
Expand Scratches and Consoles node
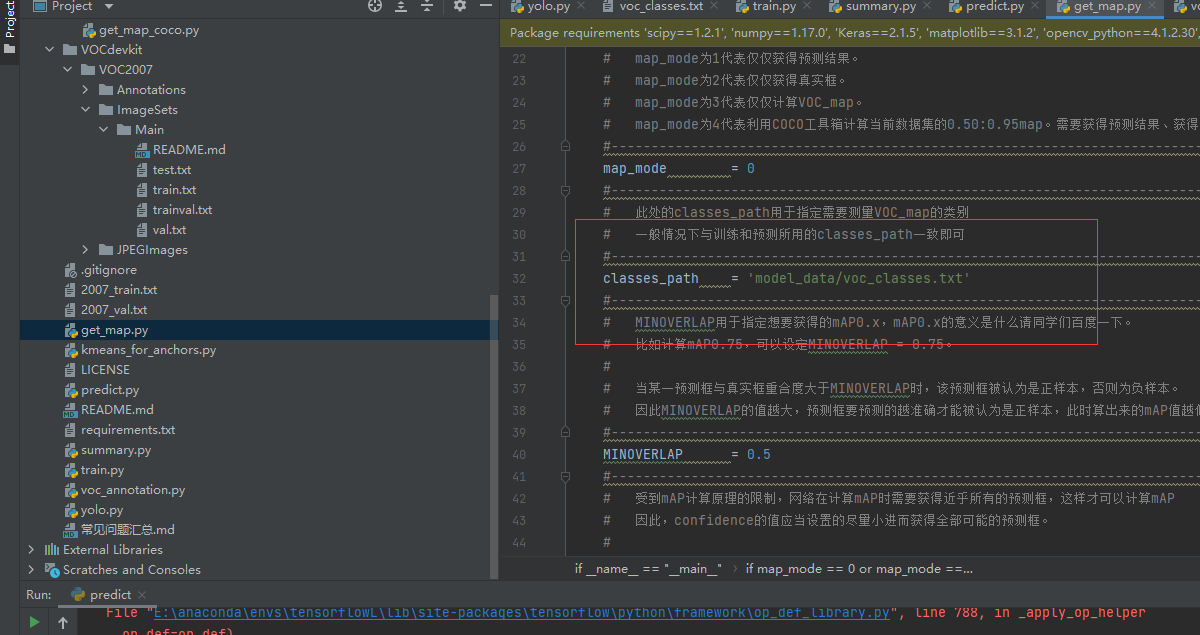tap(32, 570)
